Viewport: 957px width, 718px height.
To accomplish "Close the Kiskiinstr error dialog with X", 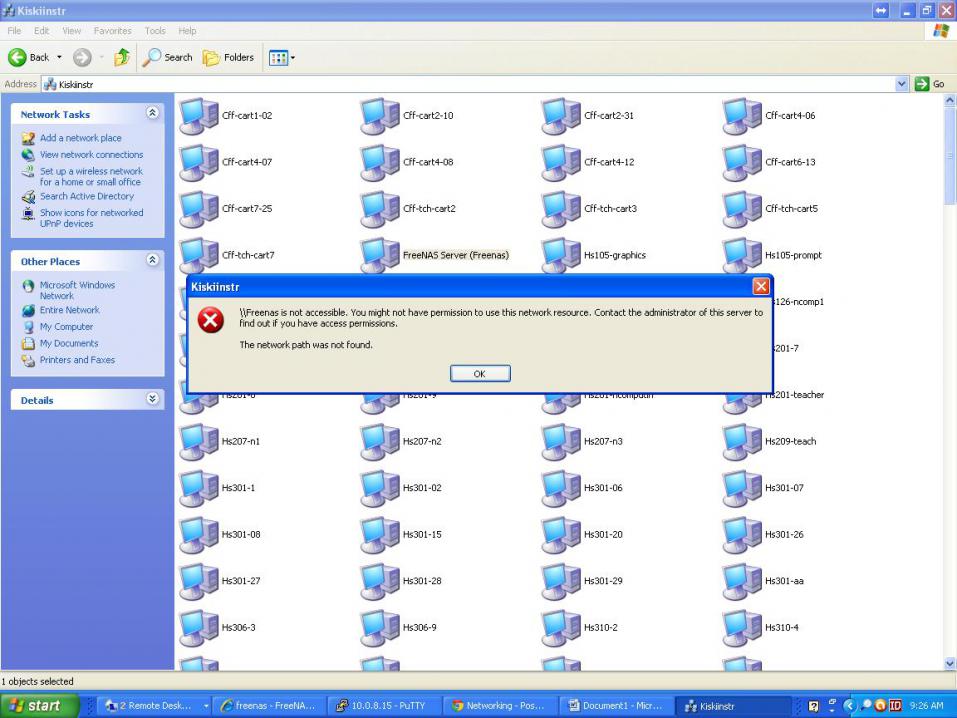I will (x=760, y=286).
